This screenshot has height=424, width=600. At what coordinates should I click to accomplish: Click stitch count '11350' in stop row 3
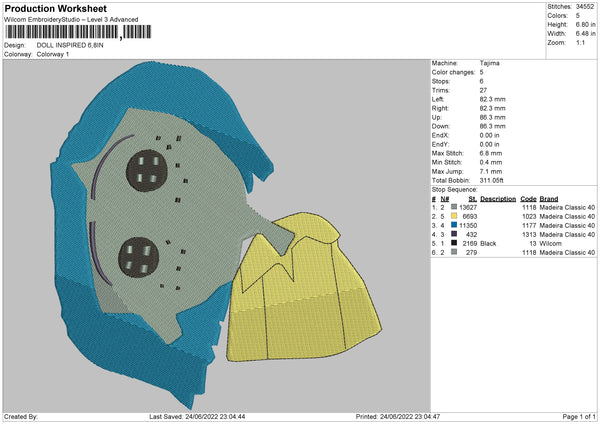click(x=468, y=226)
